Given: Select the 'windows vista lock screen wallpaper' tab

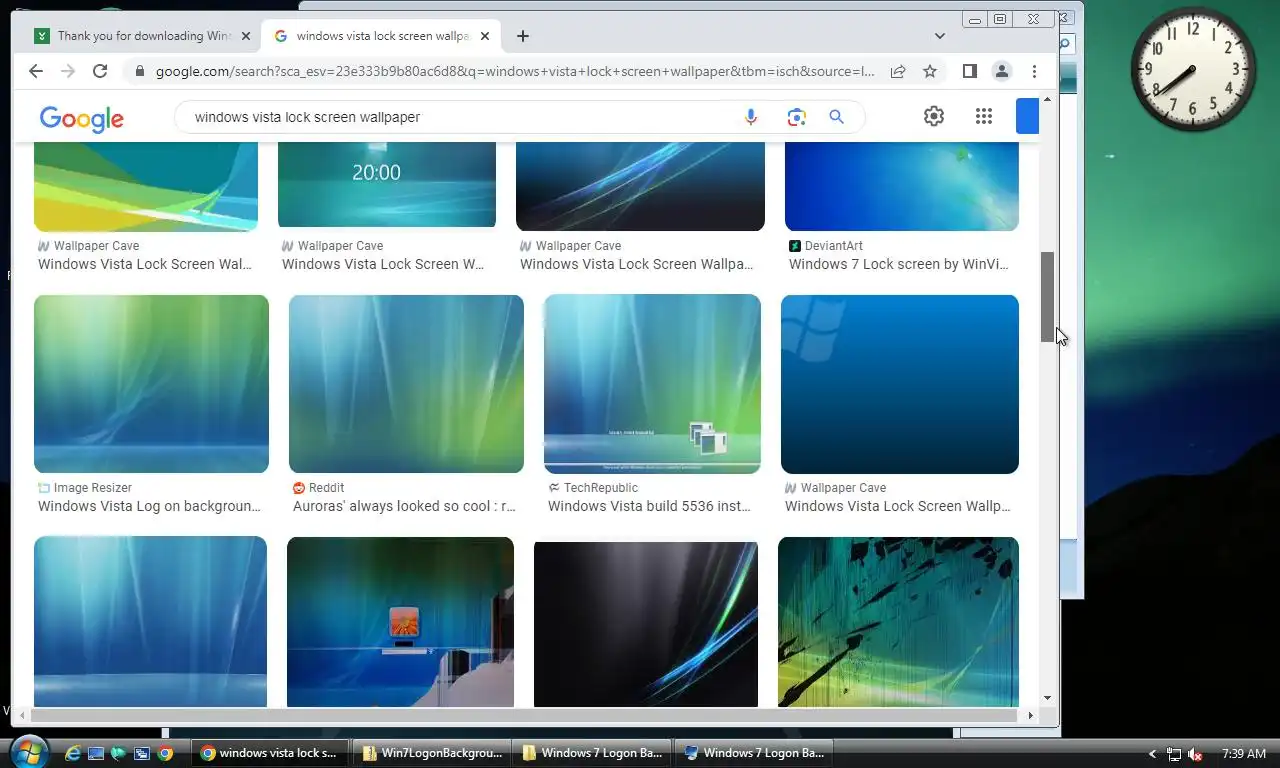Looking at the screenshot, I should pos(381,36).
